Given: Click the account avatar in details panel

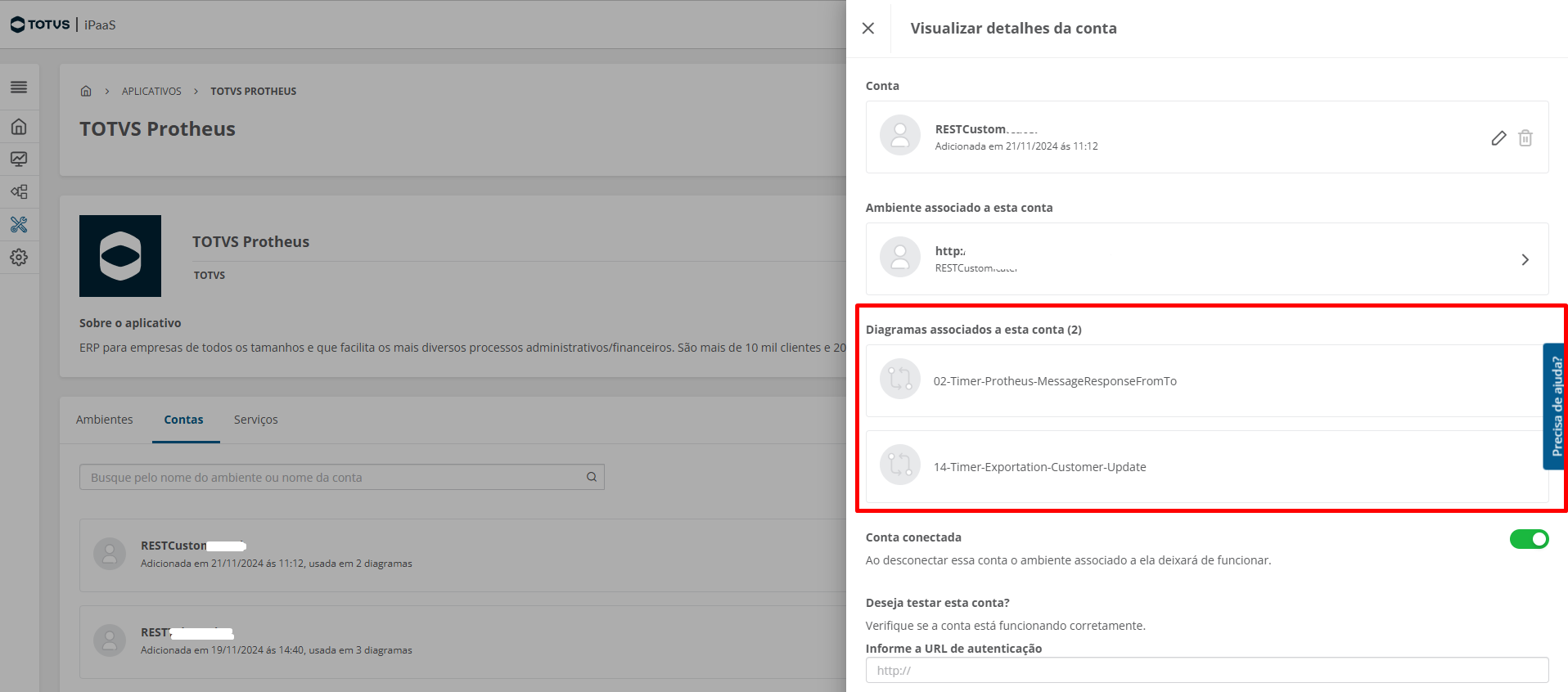Looking at the screenshot, I should point(900,135).
